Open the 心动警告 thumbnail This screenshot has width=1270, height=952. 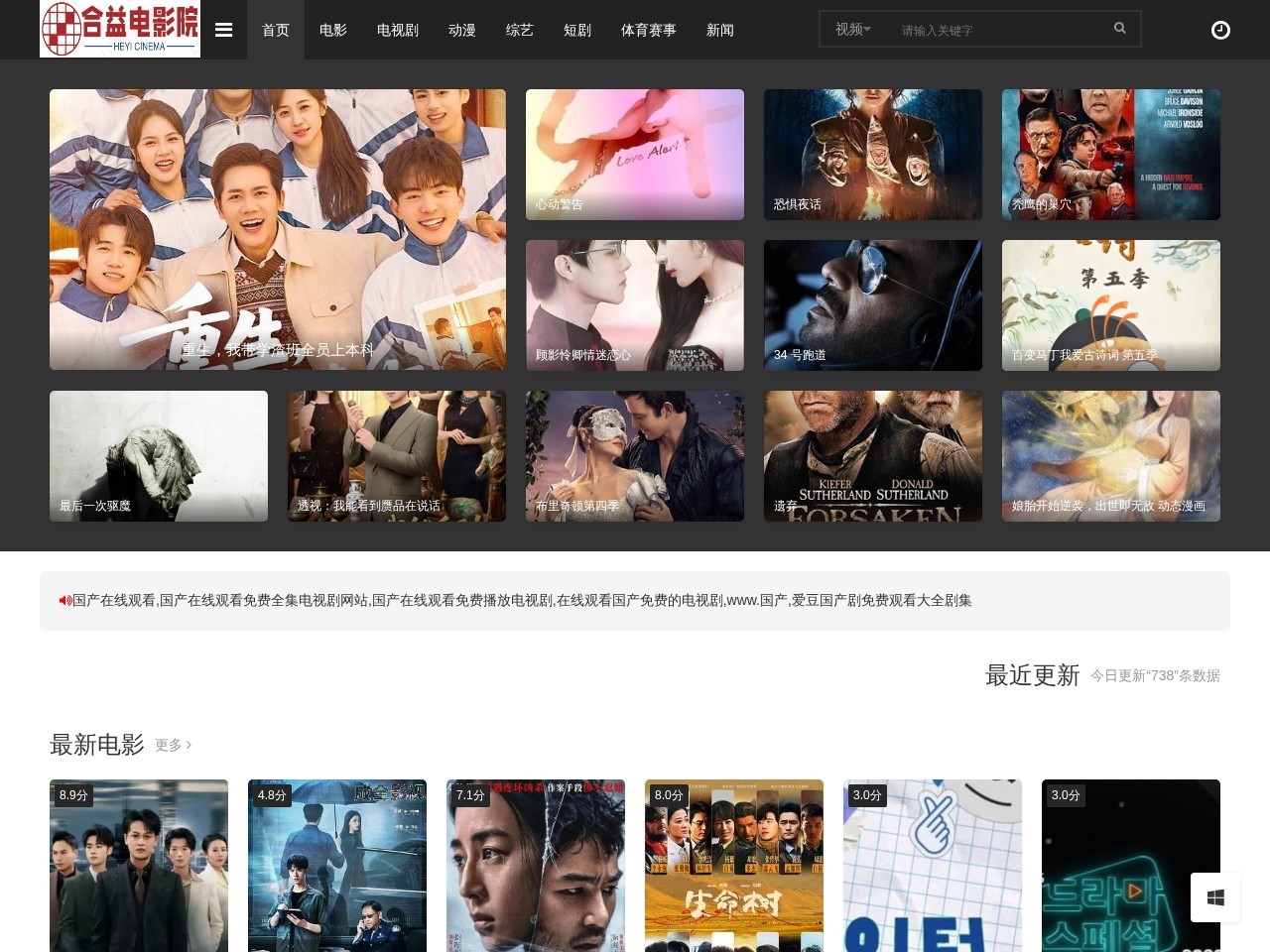point(635,155)
